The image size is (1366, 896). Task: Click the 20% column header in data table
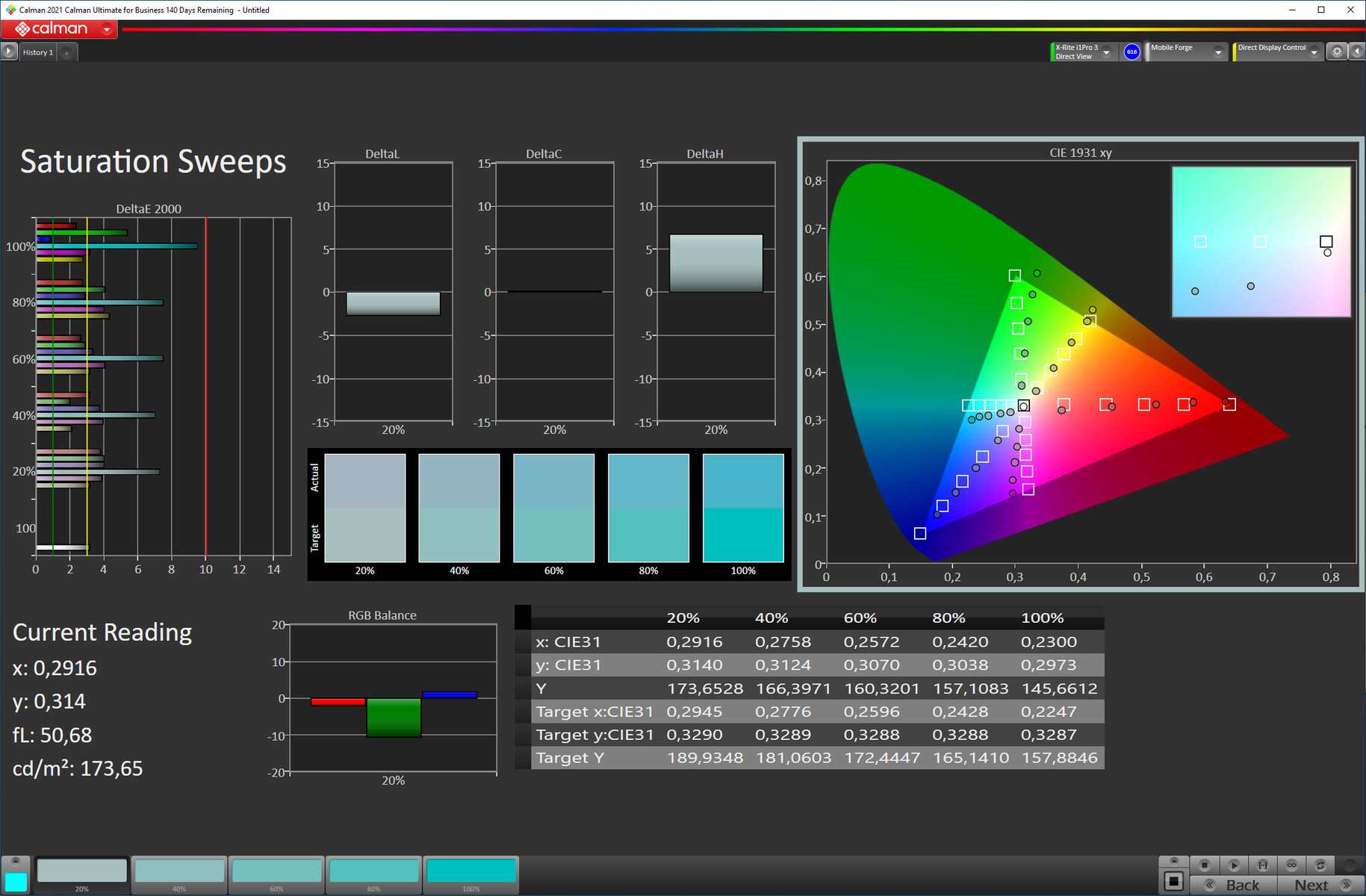point(683,617)
